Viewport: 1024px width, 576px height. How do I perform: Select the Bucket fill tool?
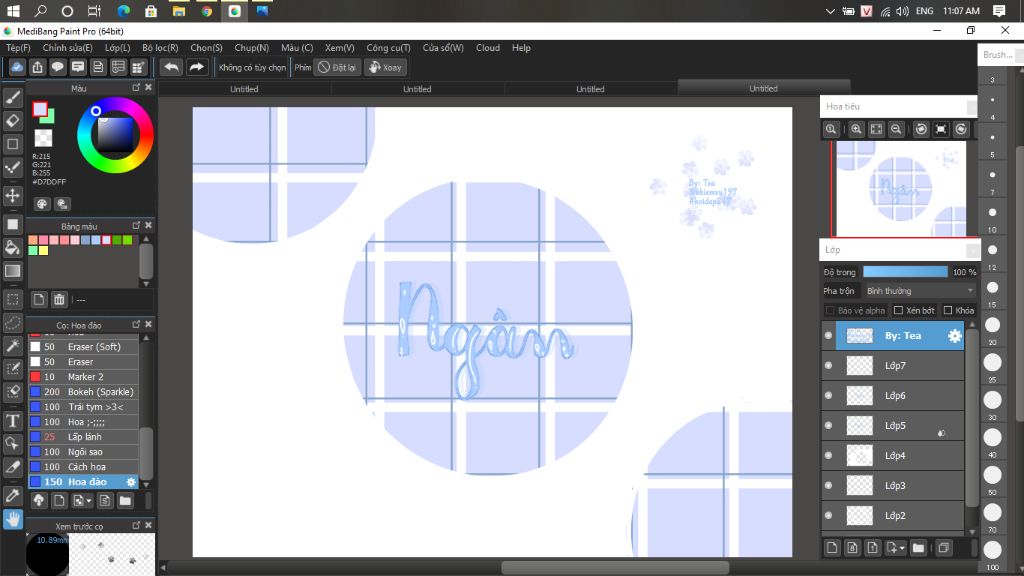point(12,248)
